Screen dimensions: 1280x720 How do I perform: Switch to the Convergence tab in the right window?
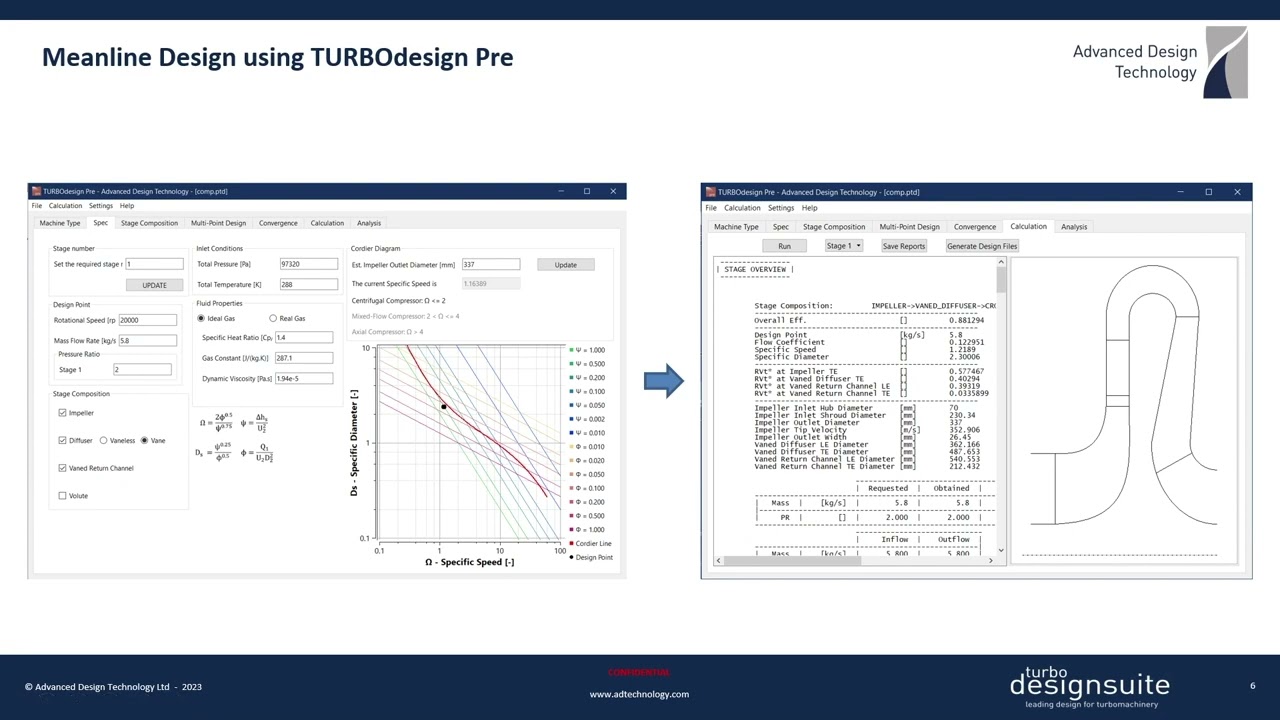975,227
